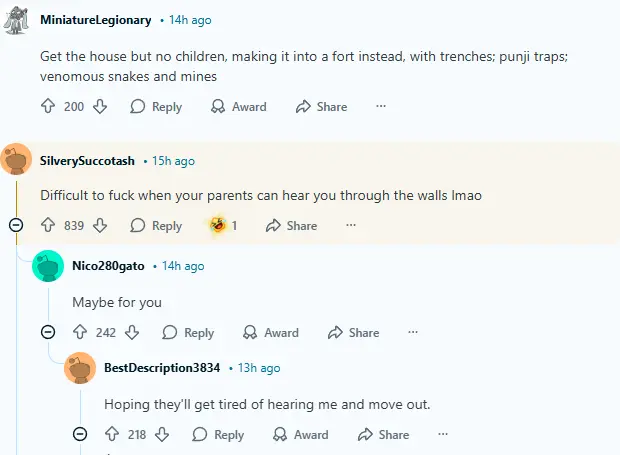This screenshot has width=620, height=455.
Task: Upvote MiniatureLegionary's comment
Action: pyautogui.click(x=47, y=107)
